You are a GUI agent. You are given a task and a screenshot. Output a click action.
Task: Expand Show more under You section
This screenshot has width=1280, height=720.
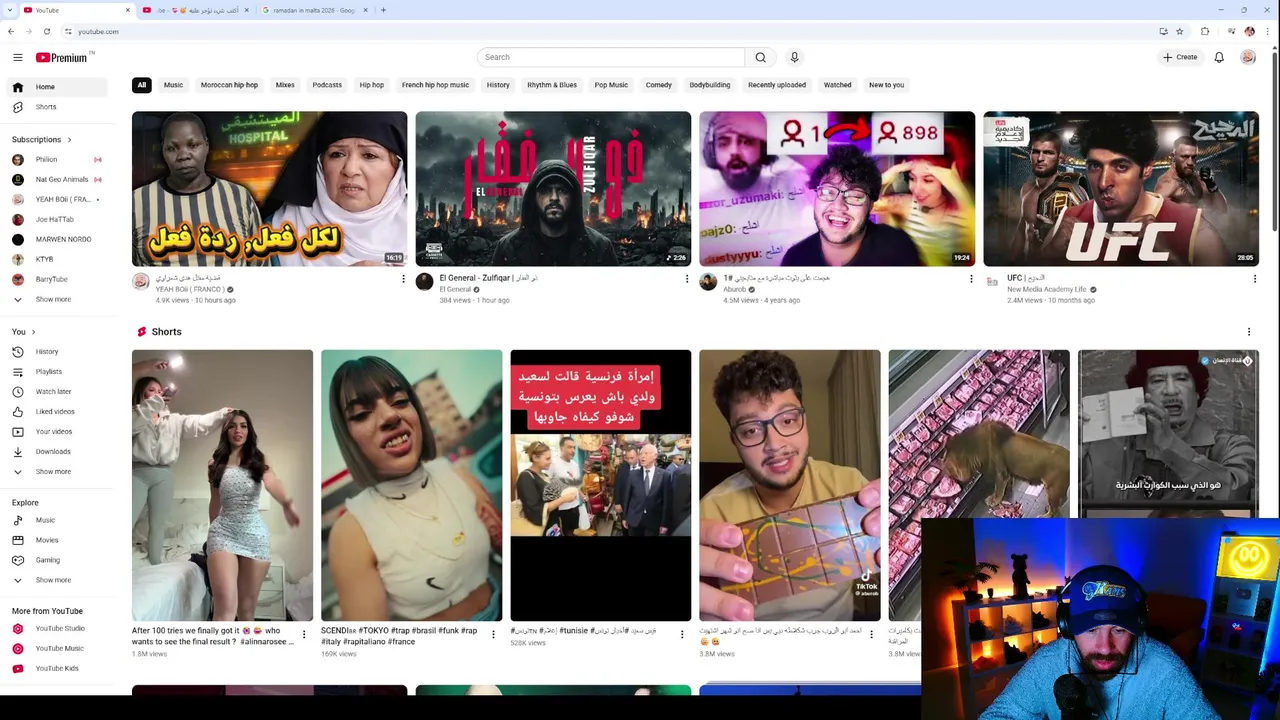(x=56, y=472)
